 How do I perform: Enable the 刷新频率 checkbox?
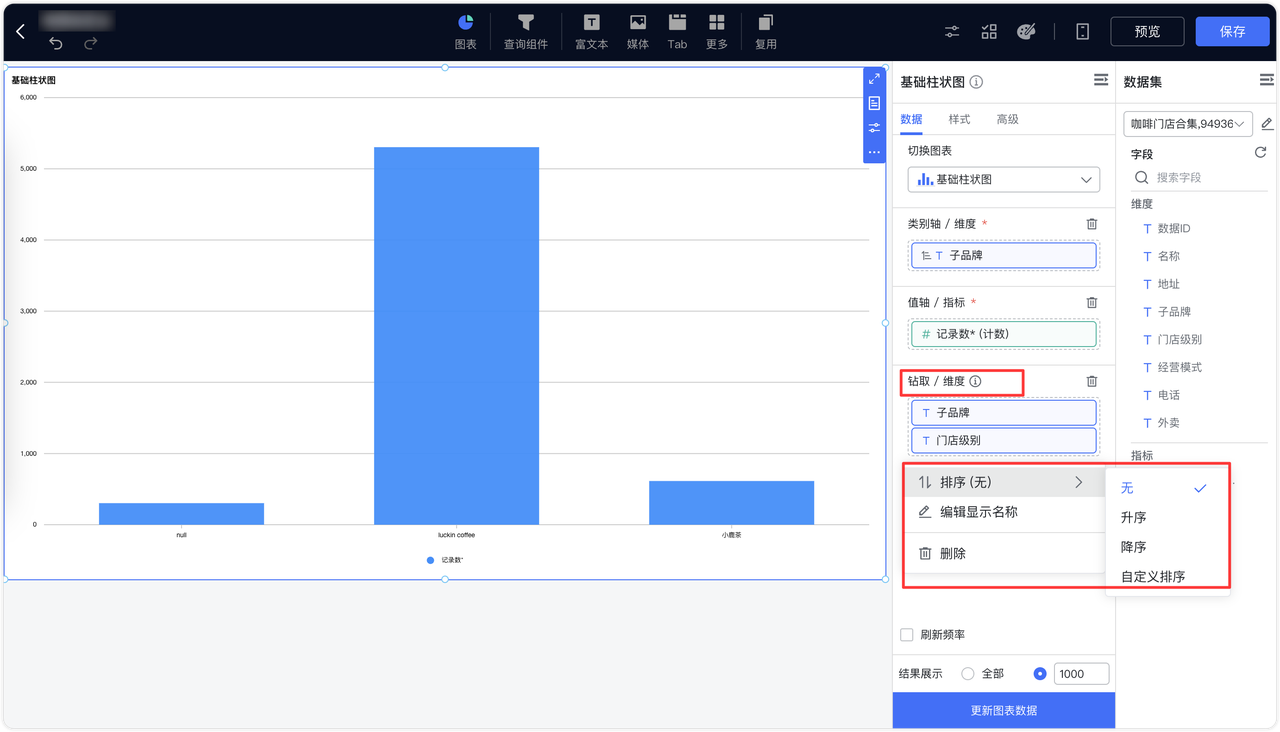[x=907, y=635]
